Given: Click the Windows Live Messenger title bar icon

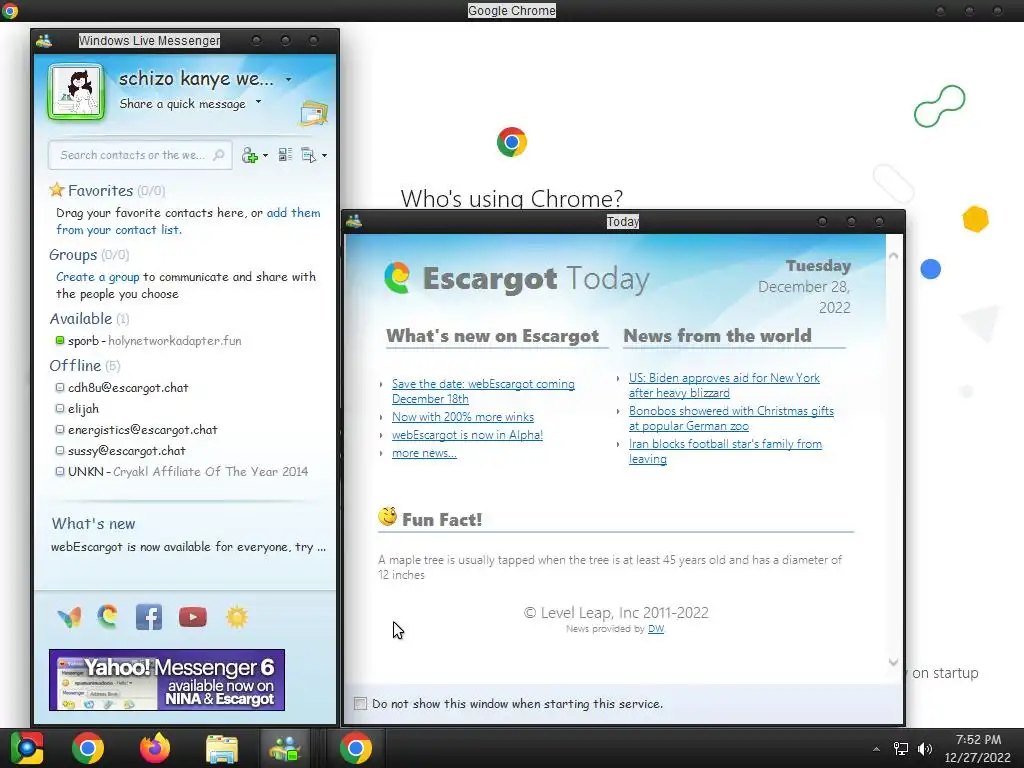Looking at the screenshot, I should (x=44, y=40).
